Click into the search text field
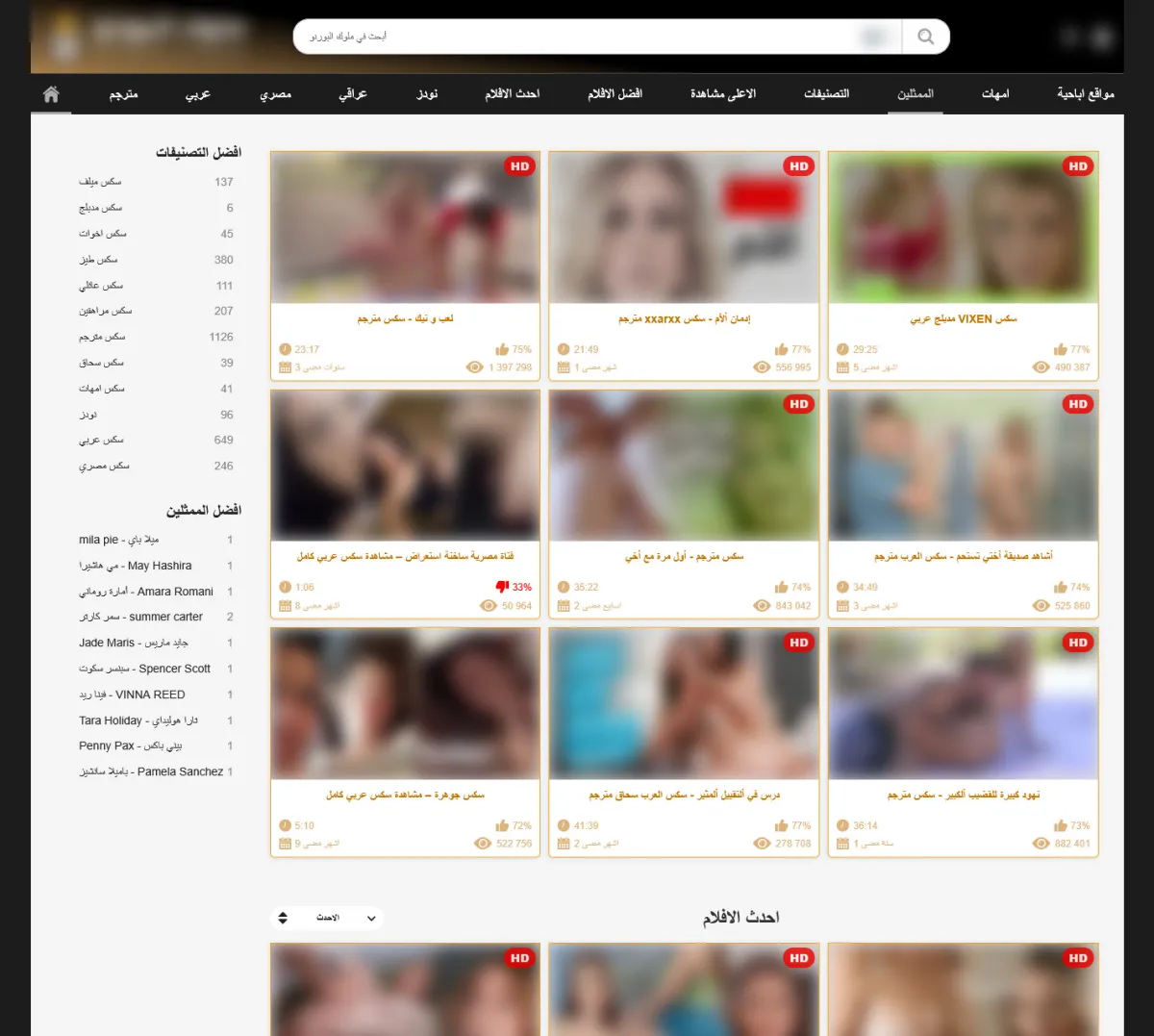This screenshot has height=1036, width=1154. (x=577, y=37)
